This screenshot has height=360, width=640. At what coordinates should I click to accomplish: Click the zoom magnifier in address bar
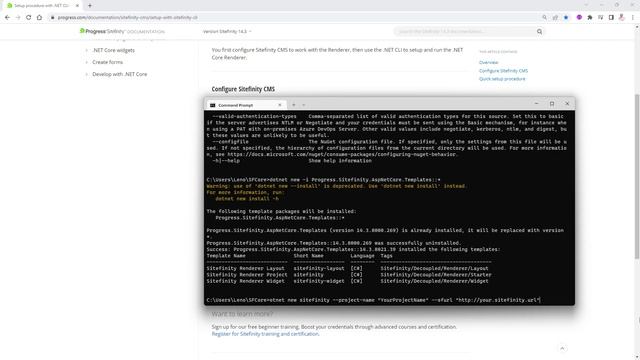tap(544, 18)
